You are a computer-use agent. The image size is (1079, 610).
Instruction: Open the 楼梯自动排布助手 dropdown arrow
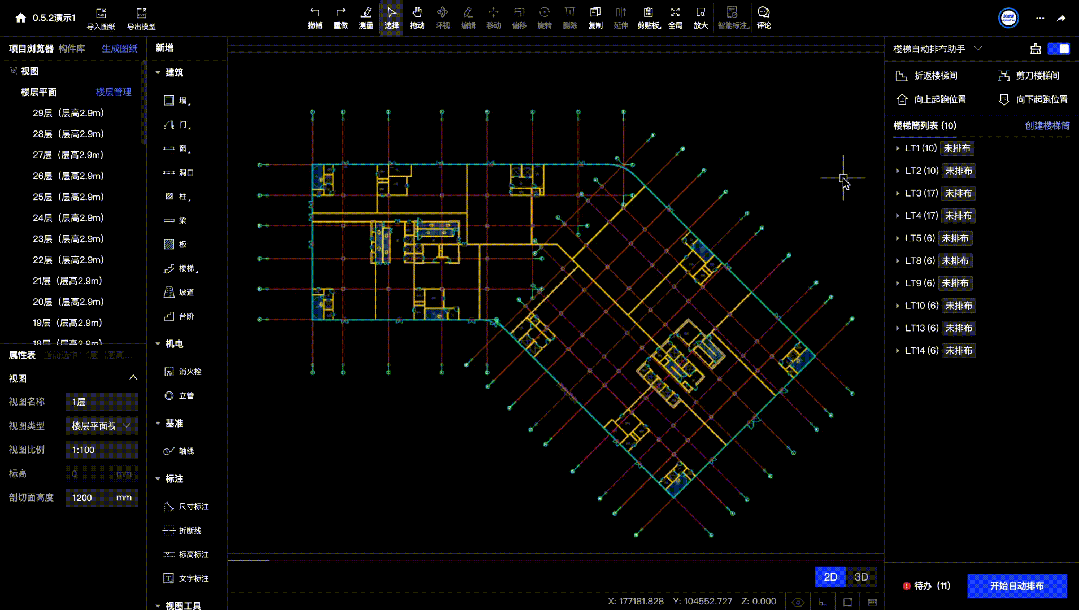tap(978, 49)
